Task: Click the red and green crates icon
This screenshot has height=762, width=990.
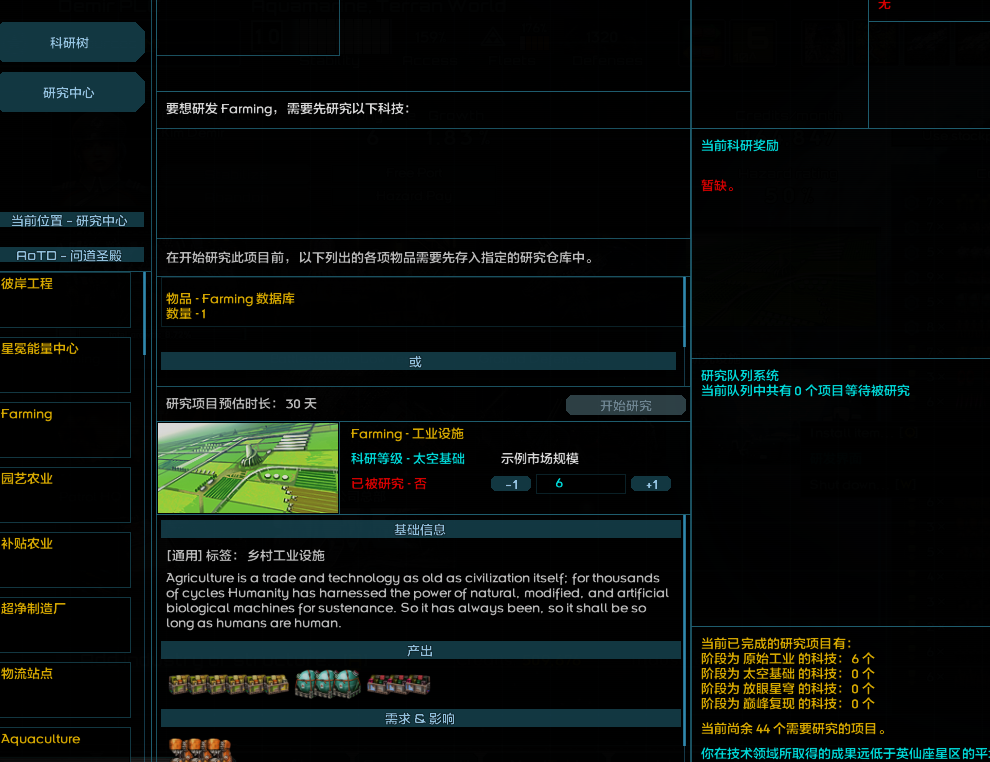Action: point(398,684)
